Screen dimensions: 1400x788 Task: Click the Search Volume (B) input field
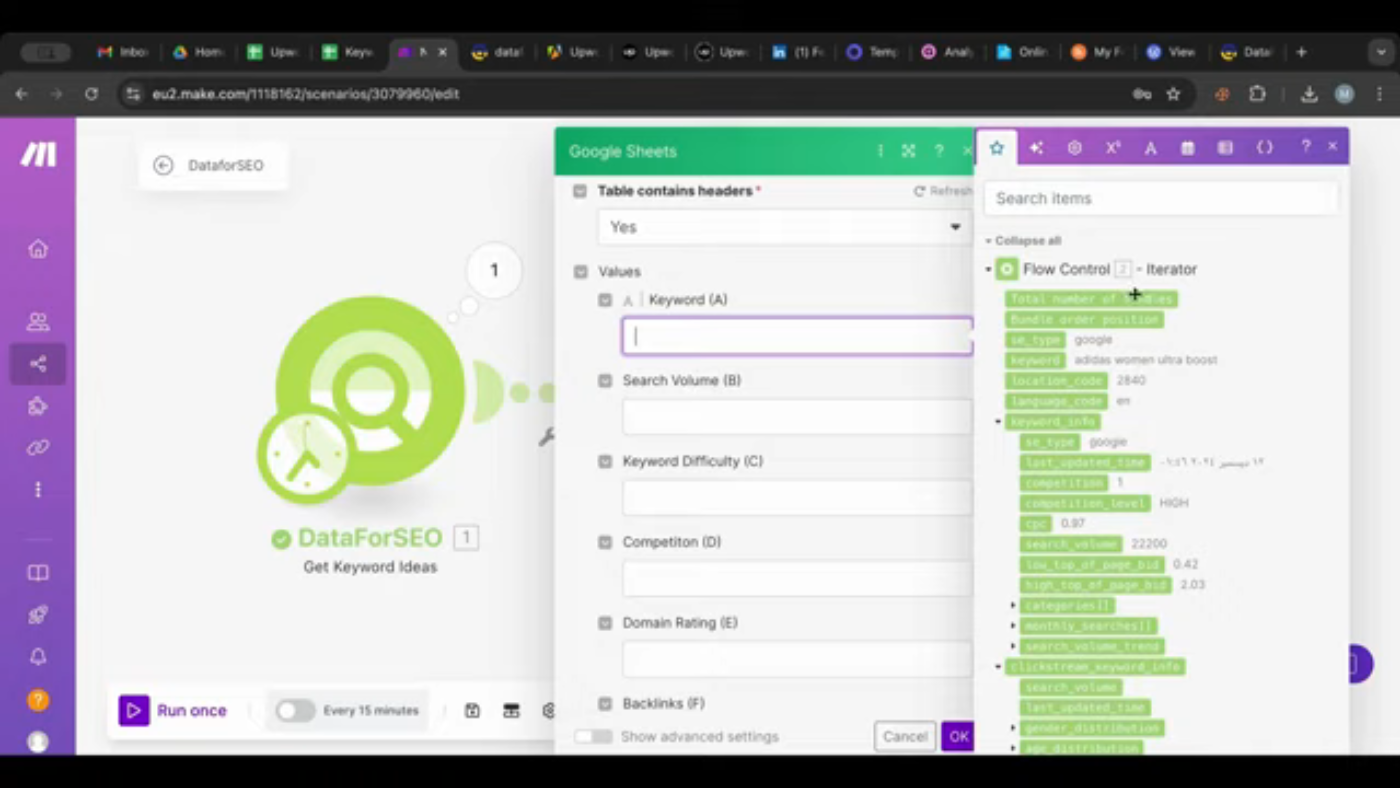tap(797, 417)
